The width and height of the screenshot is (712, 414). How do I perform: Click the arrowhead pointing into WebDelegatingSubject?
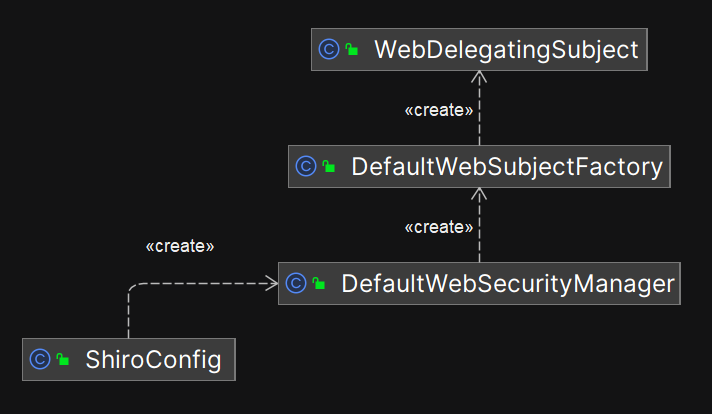pos(479,77)
